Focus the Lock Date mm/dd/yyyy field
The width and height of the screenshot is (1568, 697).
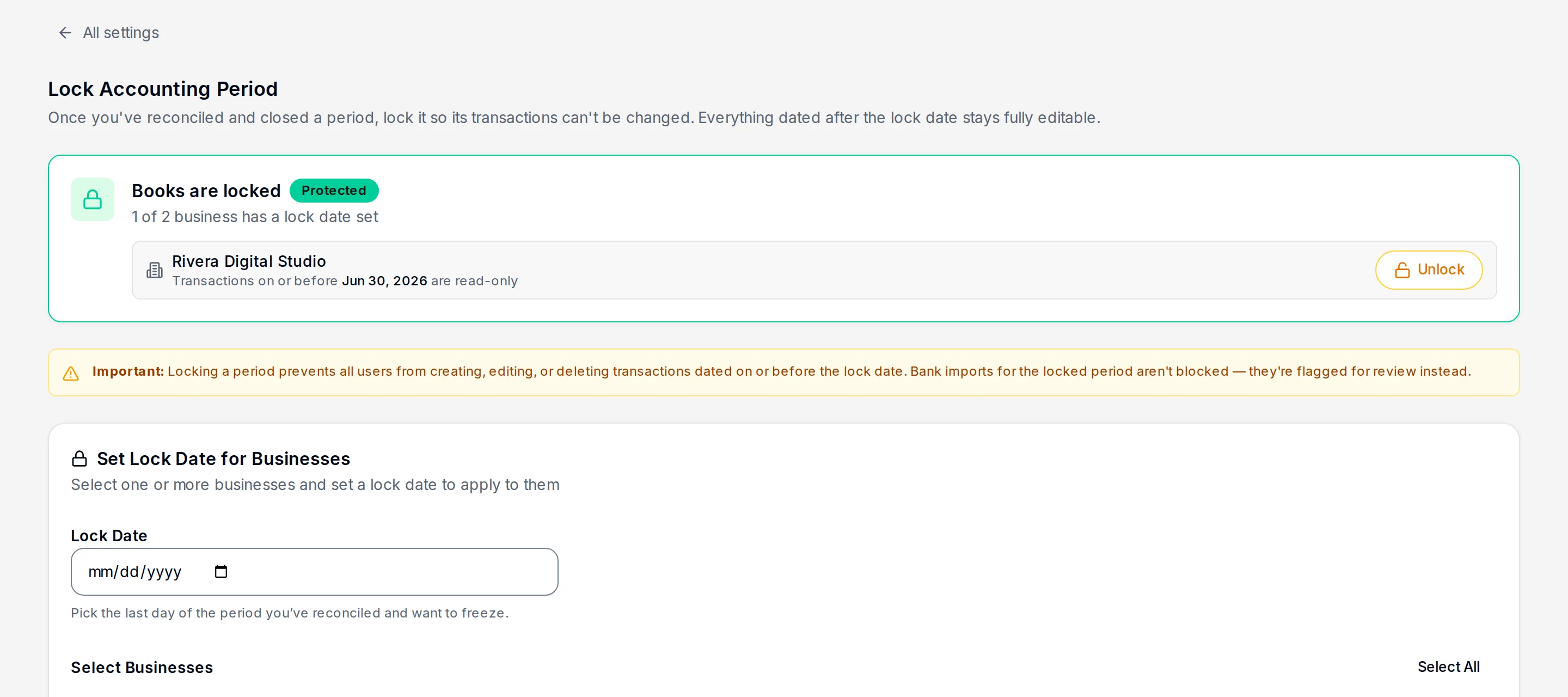click(314, 572)
